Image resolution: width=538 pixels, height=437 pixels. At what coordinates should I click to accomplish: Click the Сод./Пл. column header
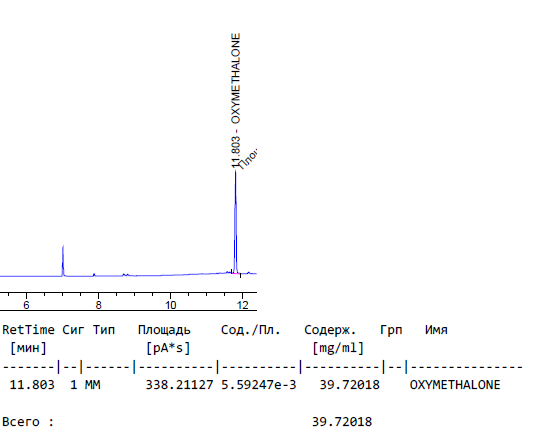[250, 330]
